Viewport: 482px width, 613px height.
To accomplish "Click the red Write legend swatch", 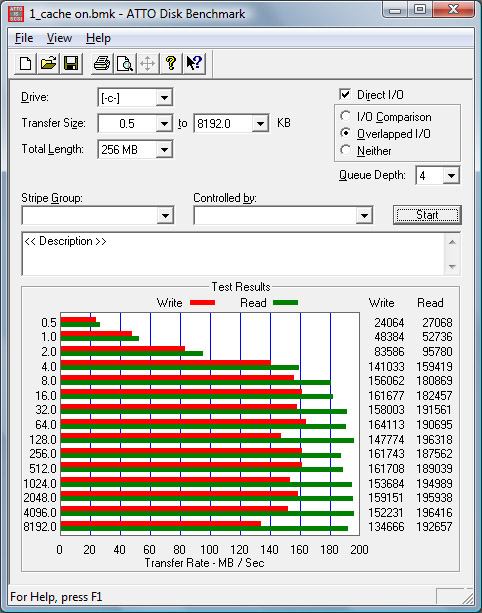I will click(x=202, y=303).
